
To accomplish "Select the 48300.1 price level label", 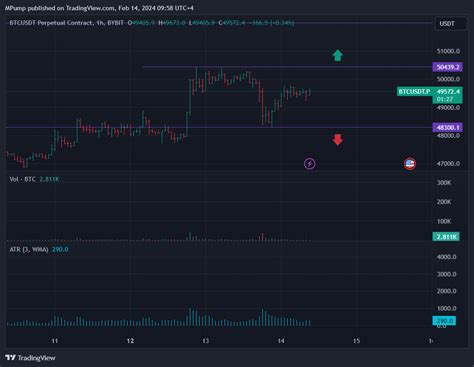I will 447,127.
